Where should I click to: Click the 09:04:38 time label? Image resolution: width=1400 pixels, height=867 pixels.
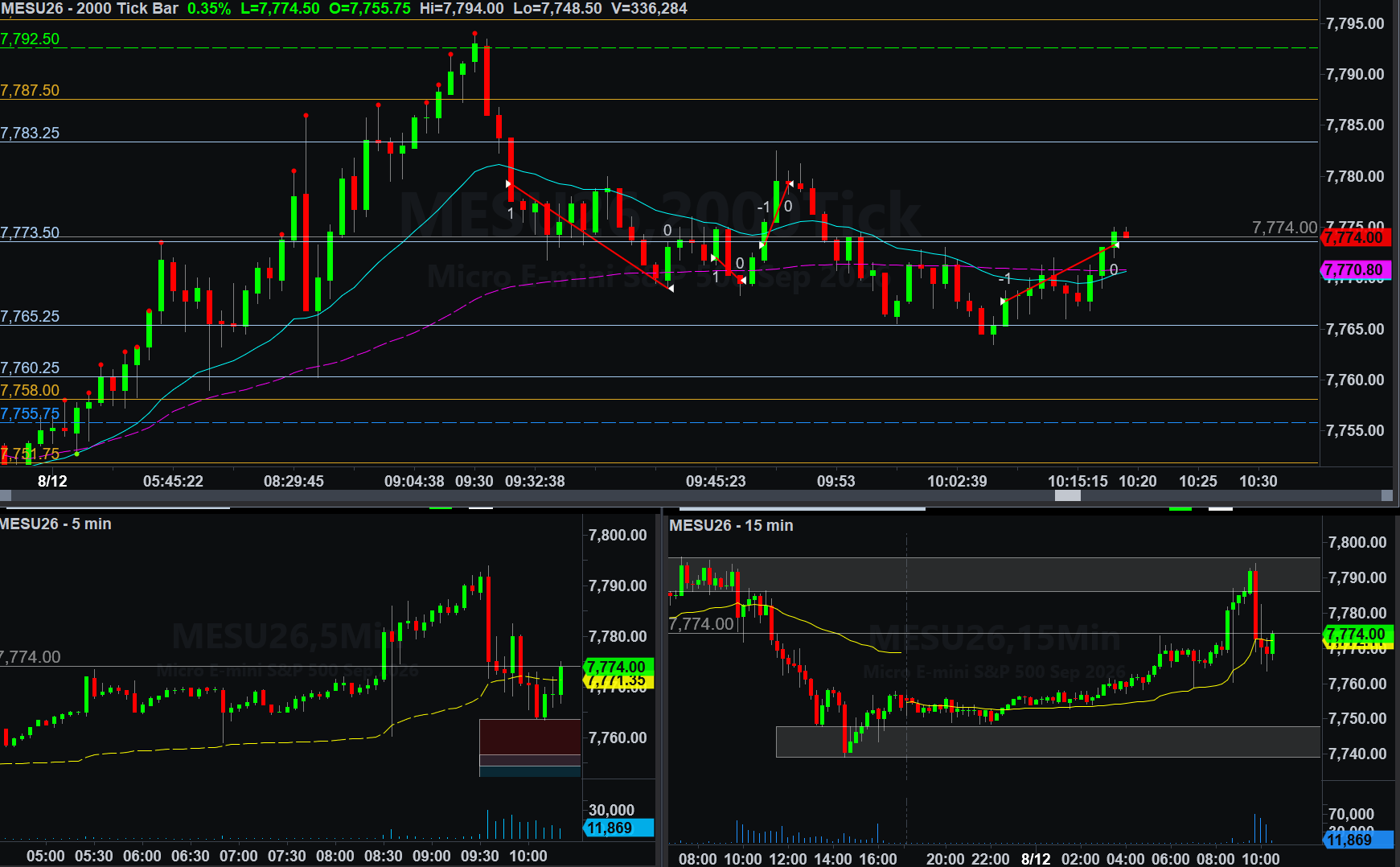click(x=414, y=482)
